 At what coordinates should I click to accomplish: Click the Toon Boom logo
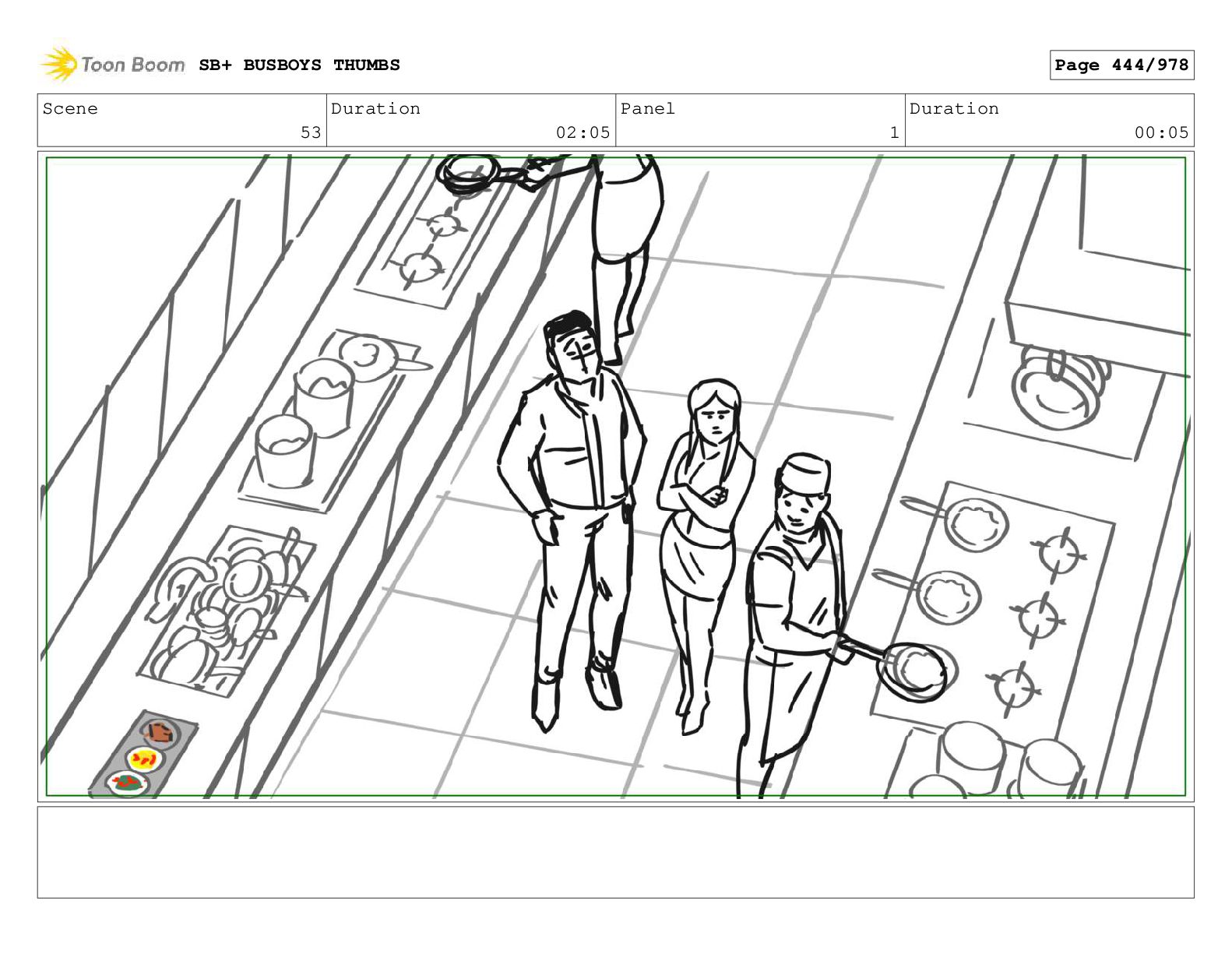(113, 64)
